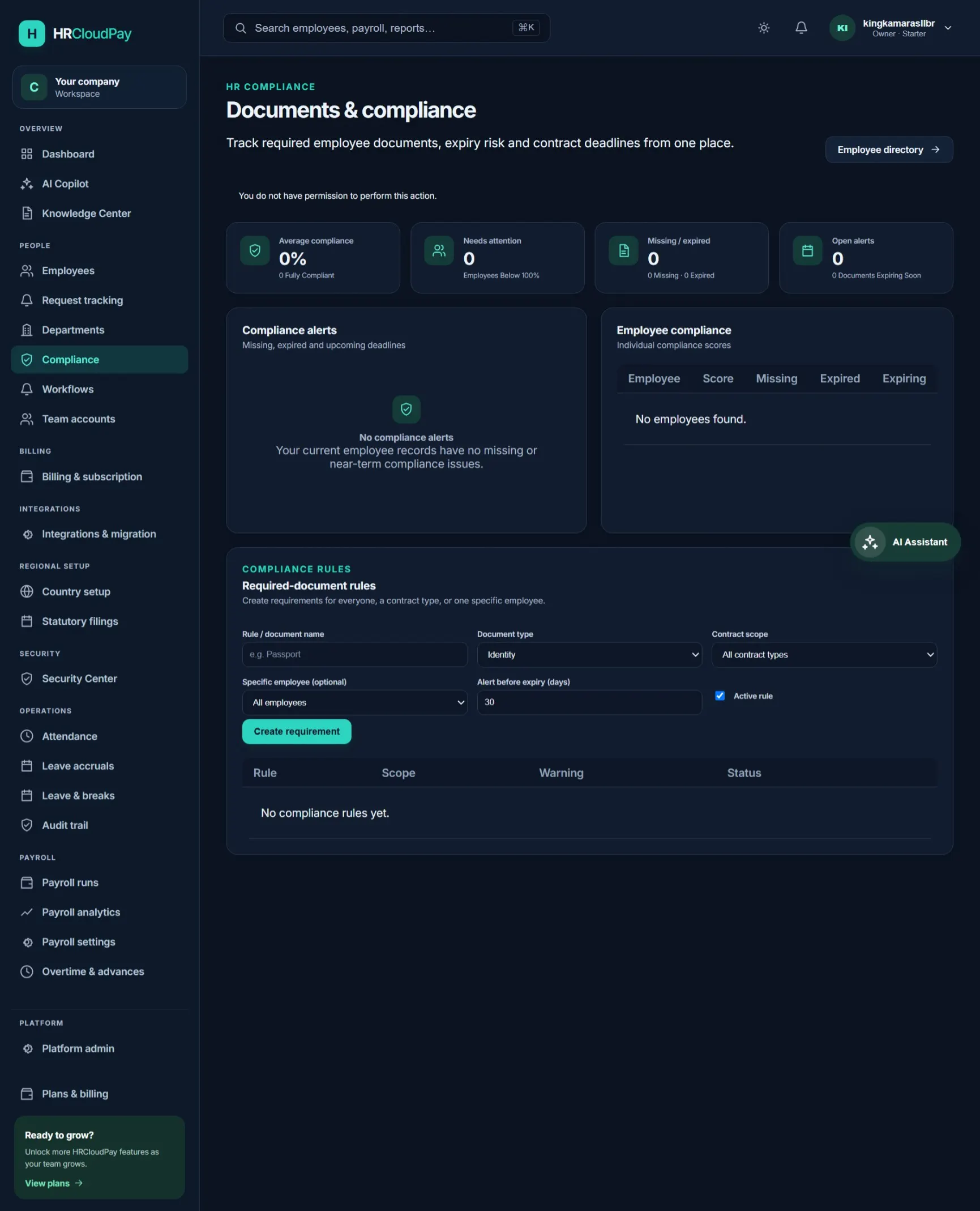Click the Your company C workspace icon

point(34,87)
